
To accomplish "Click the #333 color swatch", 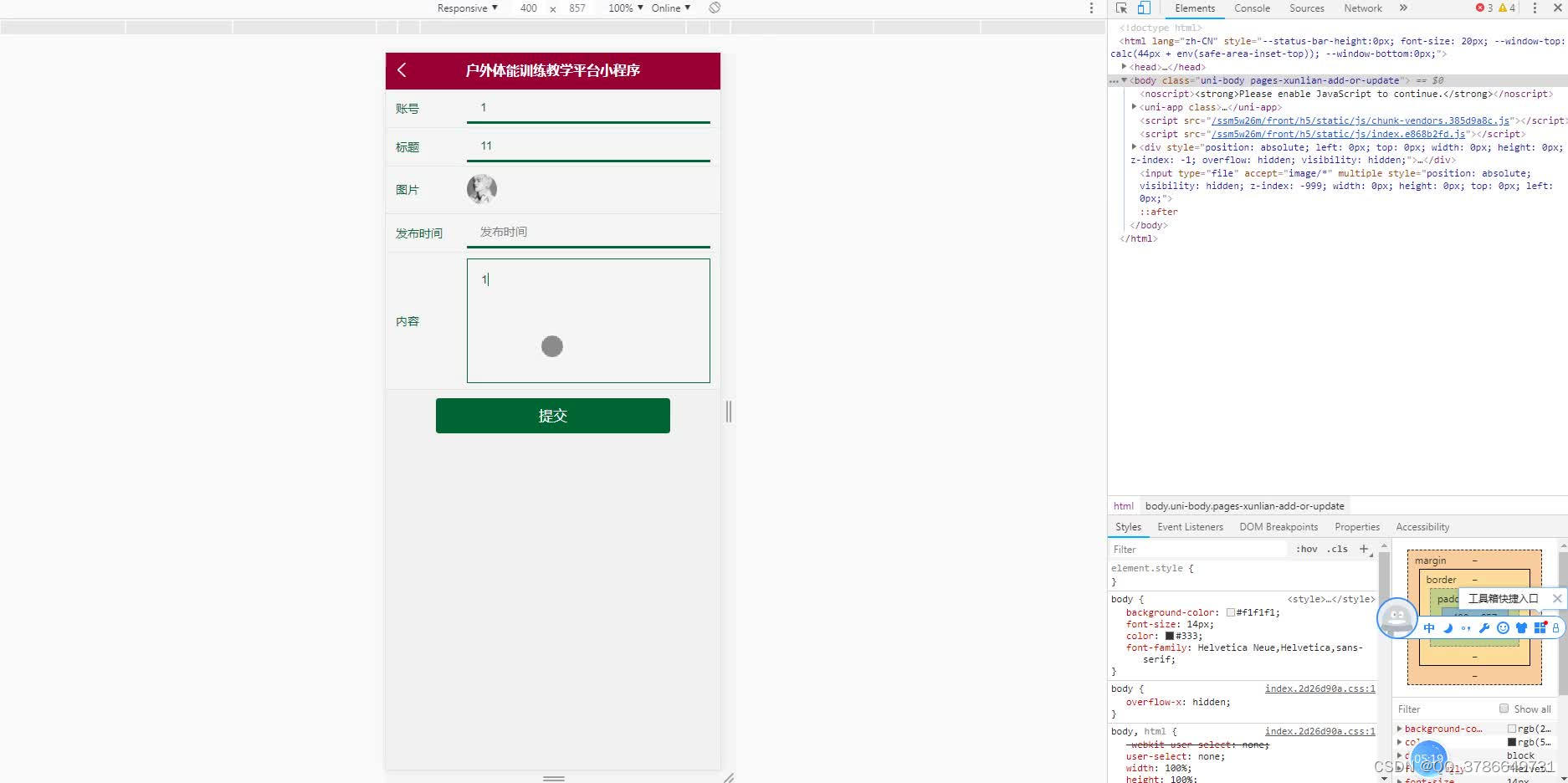I will click(1170, 636).
